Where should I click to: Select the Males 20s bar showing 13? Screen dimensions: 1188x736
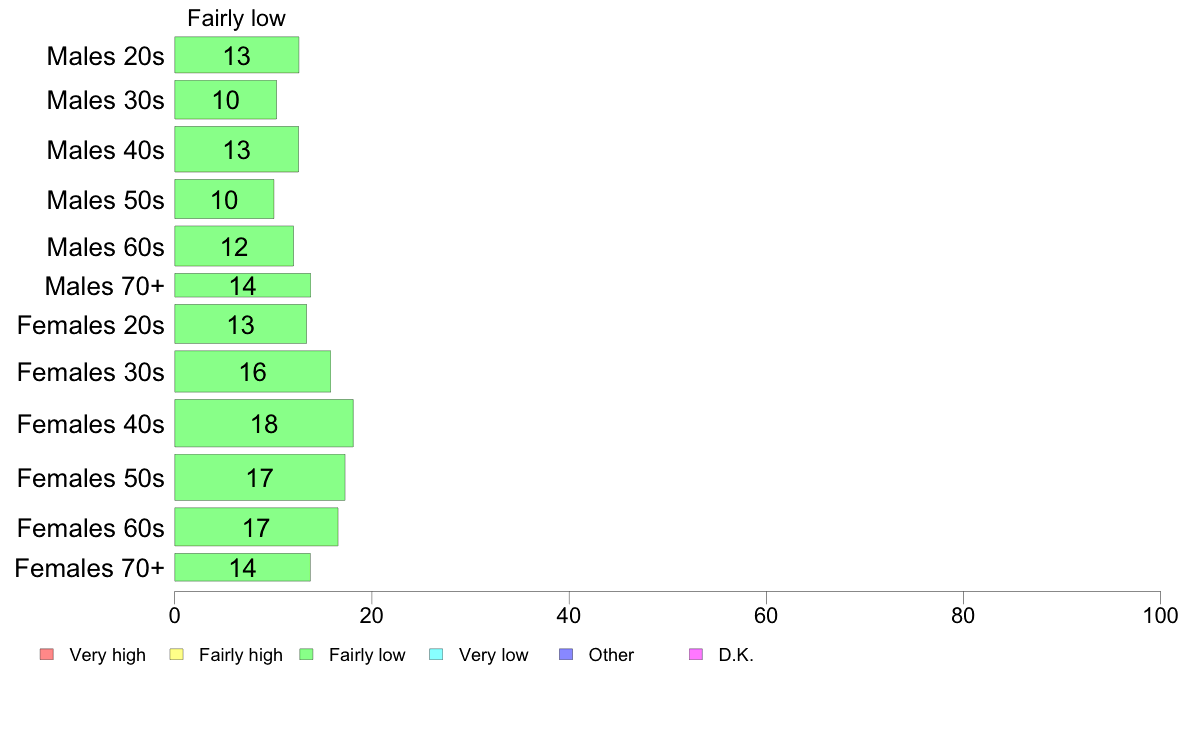click(x=236, y=55)
